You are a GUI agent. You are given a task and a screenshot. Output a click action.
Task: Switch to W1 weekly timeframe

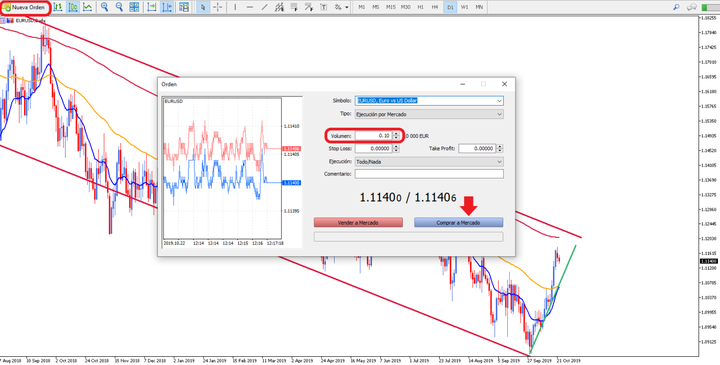coord(465,7)
